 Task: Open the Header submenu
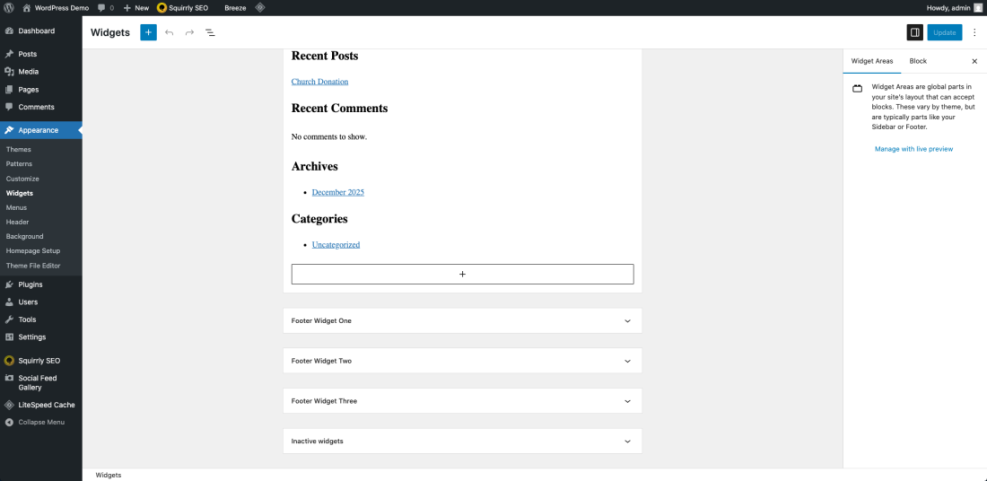18,222
